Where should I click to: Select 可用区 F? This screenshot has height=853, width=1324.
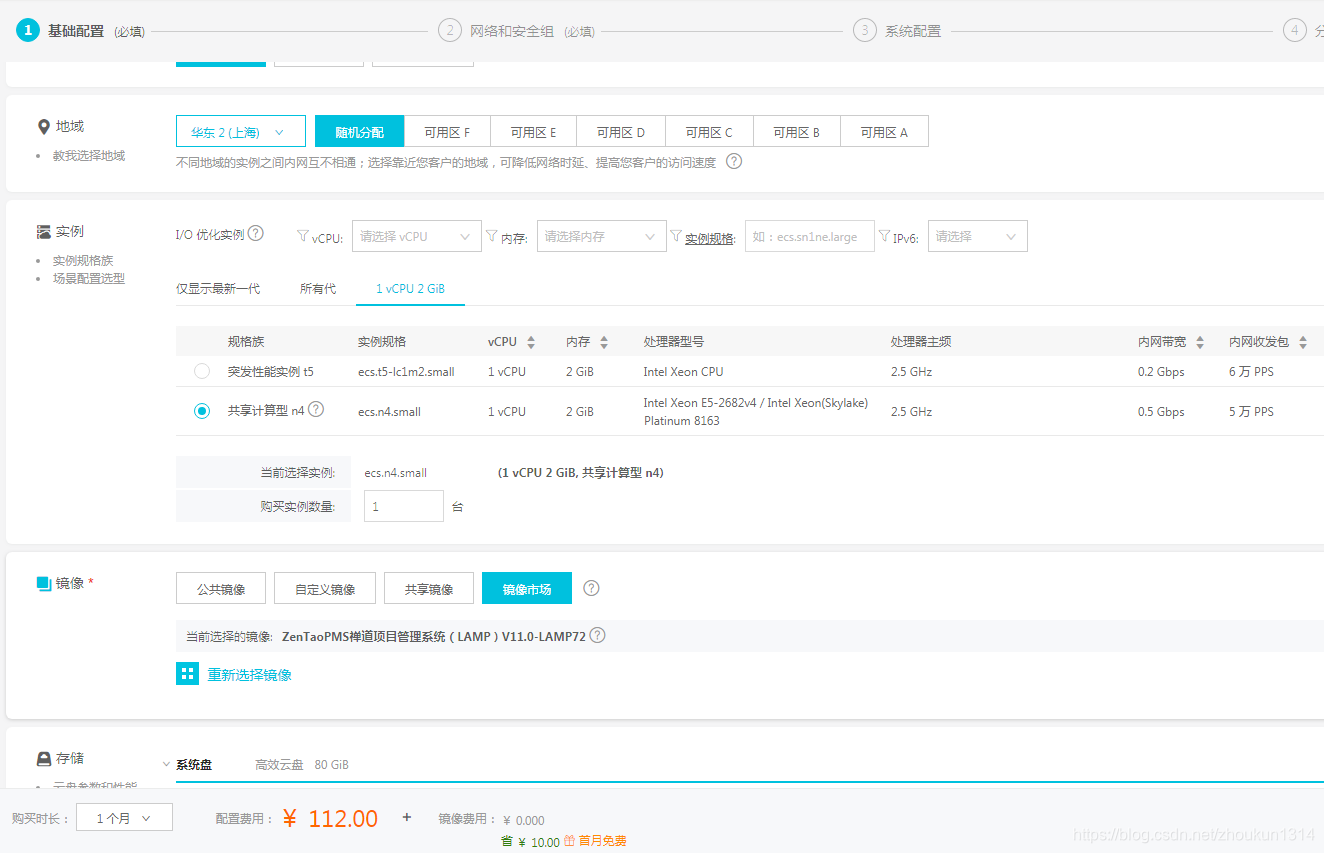pyautogui.click(x=447, y=132)
